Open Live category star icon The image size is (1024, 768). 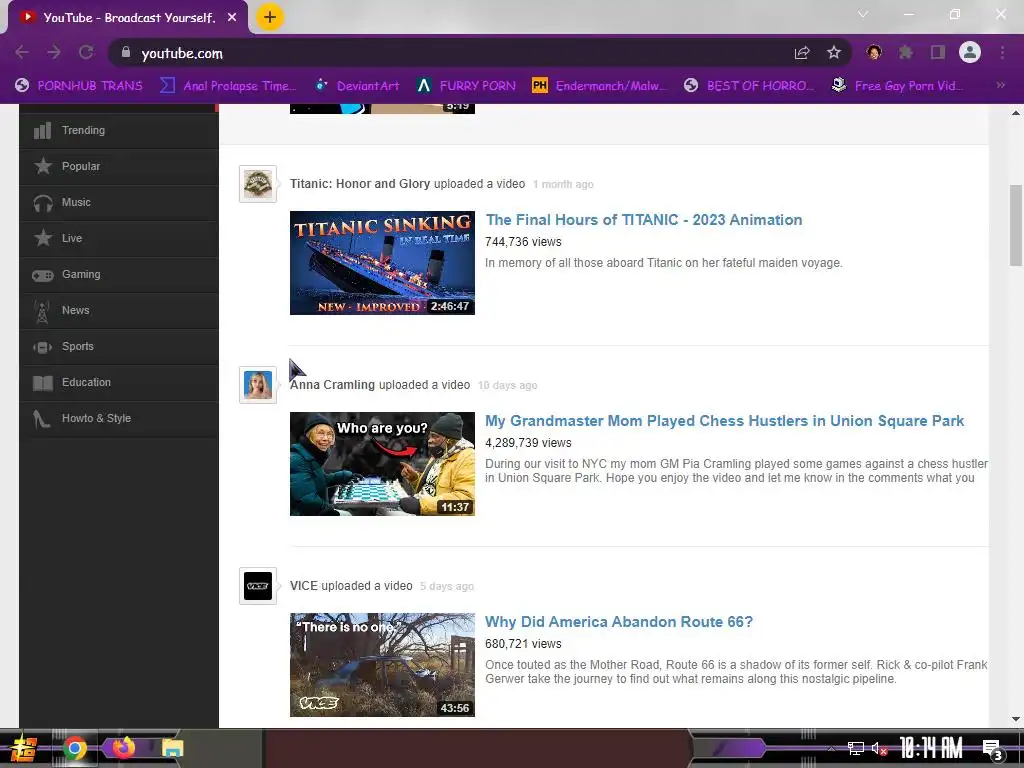click(43, 238)
